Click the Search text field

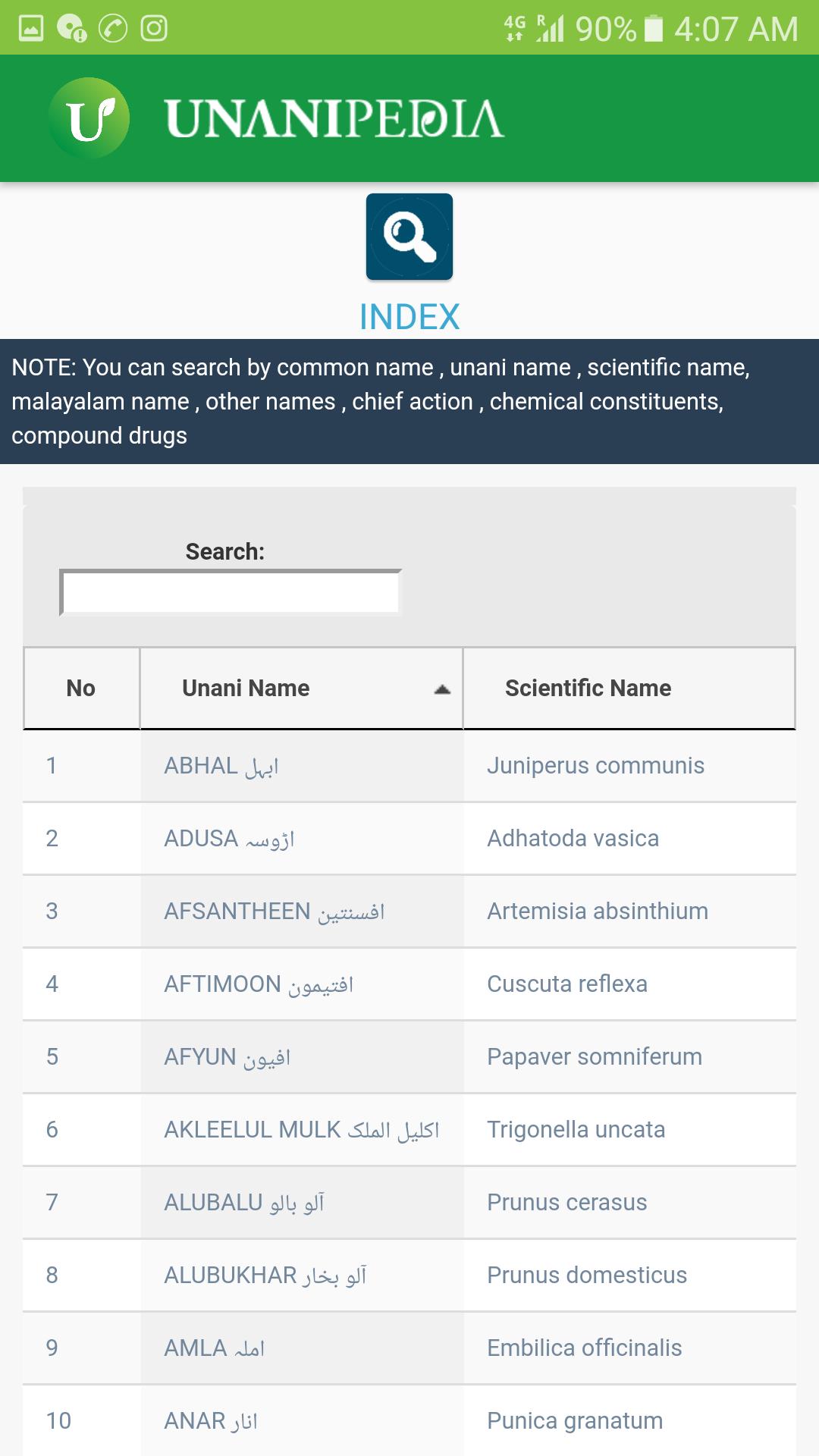coord(231,592)
